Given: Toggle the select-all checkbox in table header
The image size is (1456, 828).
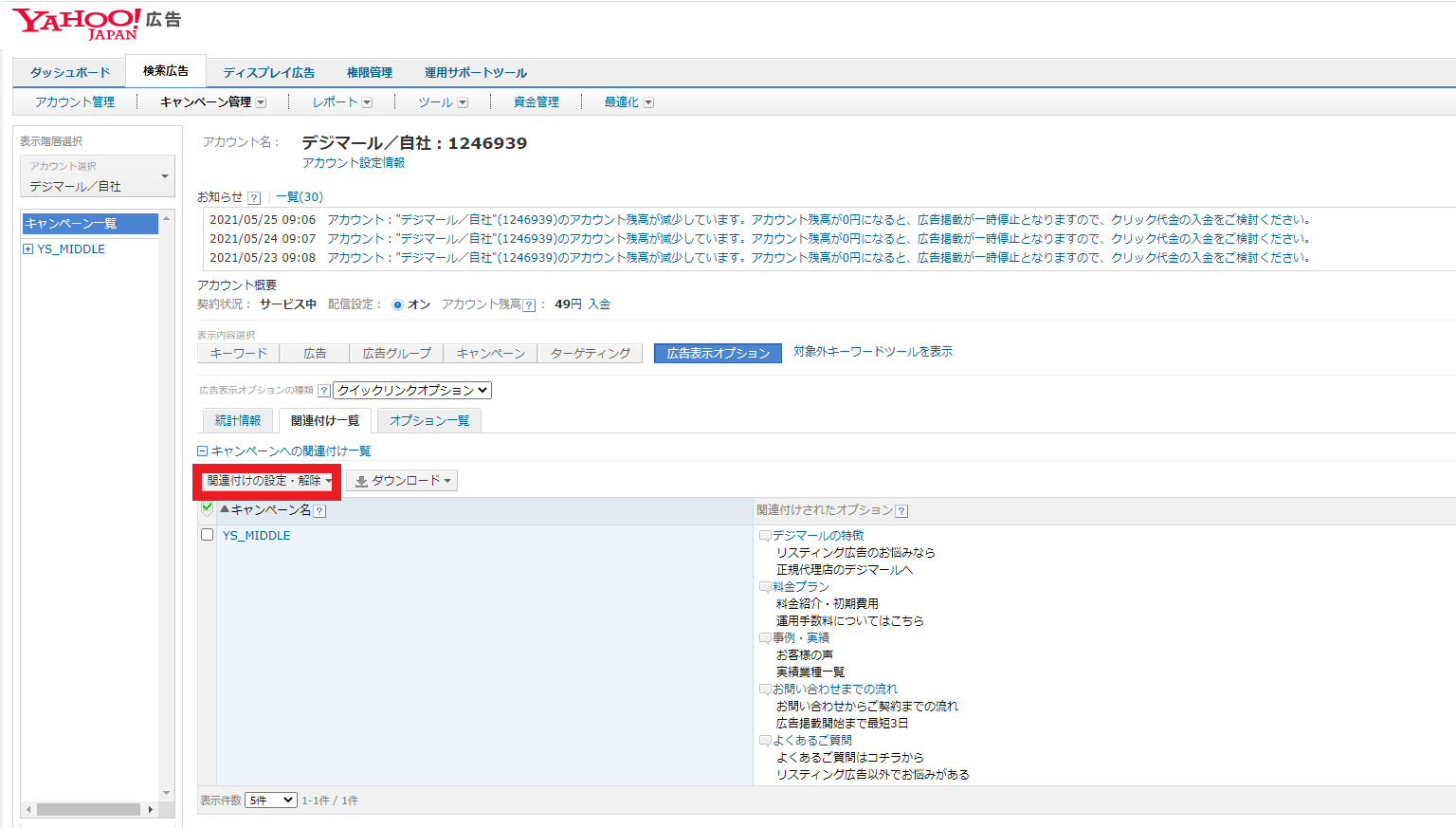Looking at the screenshot, I should 207,508.
